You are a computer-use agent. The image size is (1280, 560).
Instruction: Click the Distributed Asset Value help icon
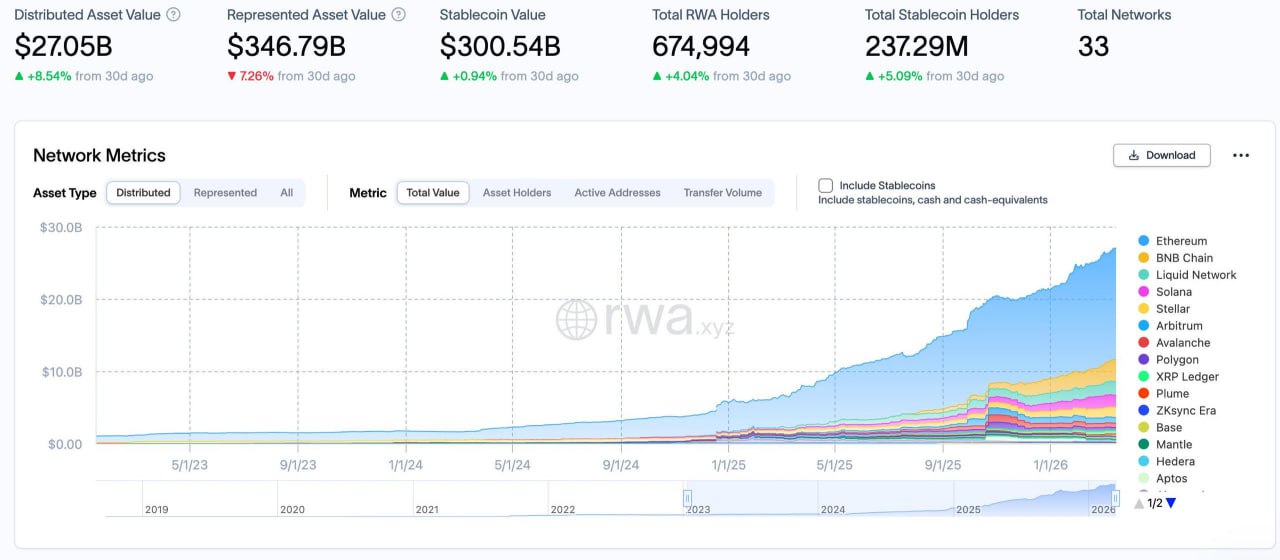point(174,15)
